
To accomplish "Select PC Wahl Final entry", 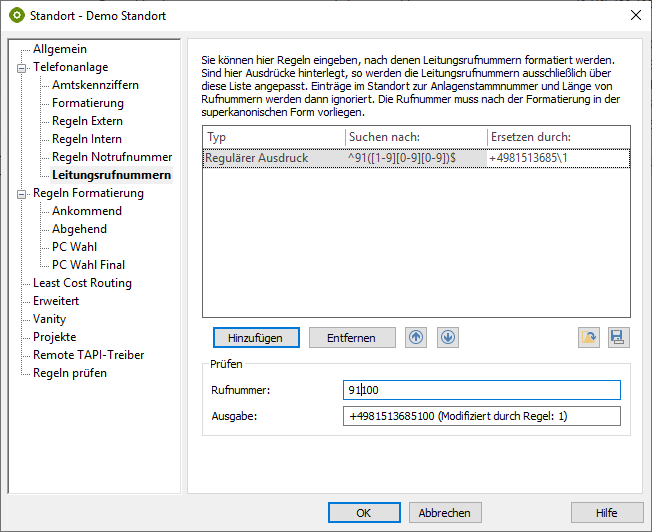I will pos(88,265).
